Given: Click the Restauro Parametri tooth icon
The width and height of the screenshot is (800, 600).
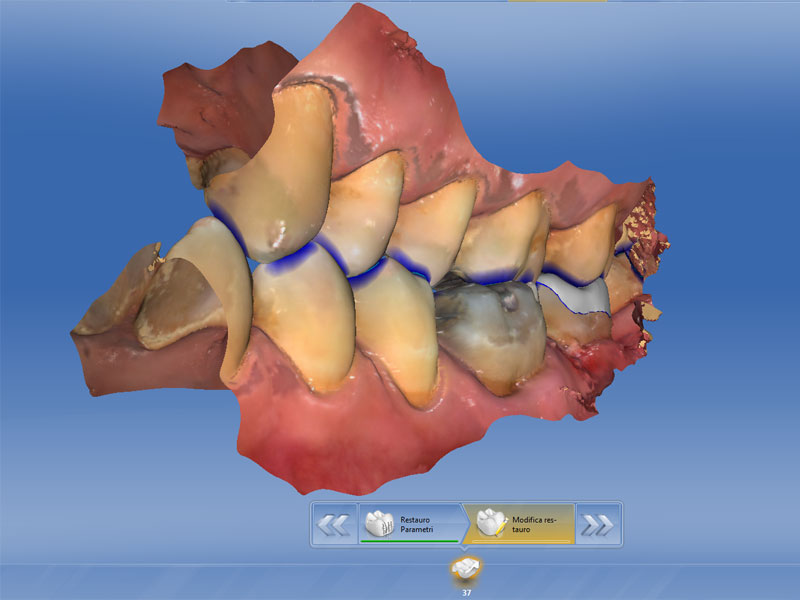Looking at the screenshot, I should point(380,523).
